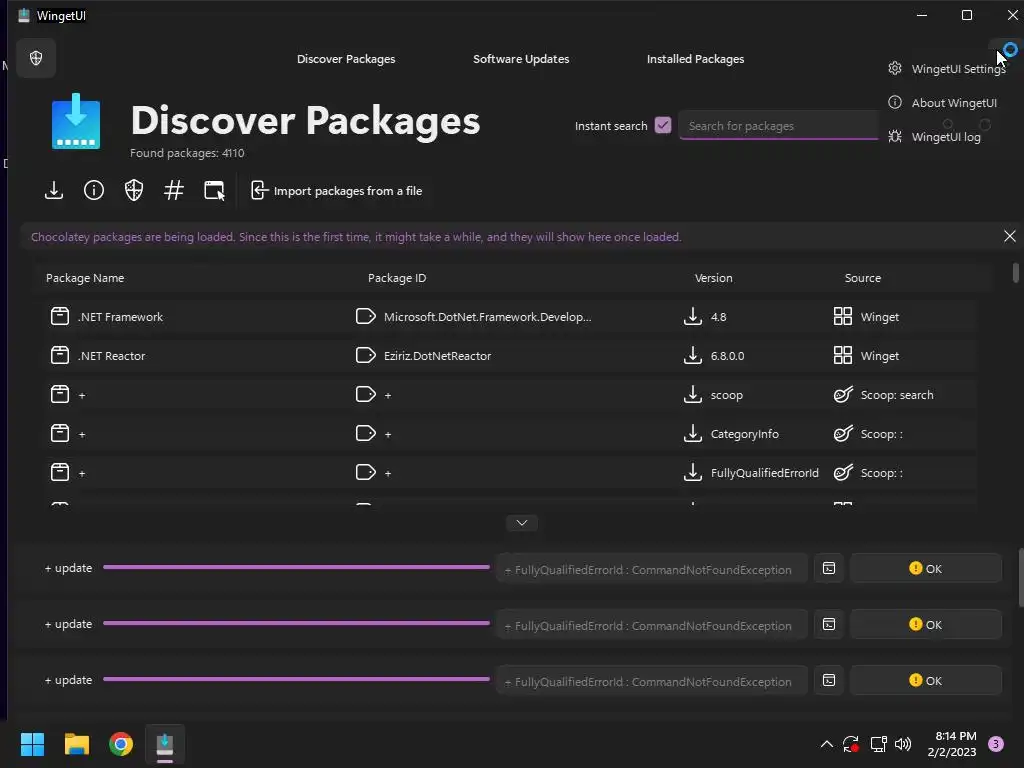
Task: Click download icon beside version 6.8.0.0
Action: pos(692,355)
